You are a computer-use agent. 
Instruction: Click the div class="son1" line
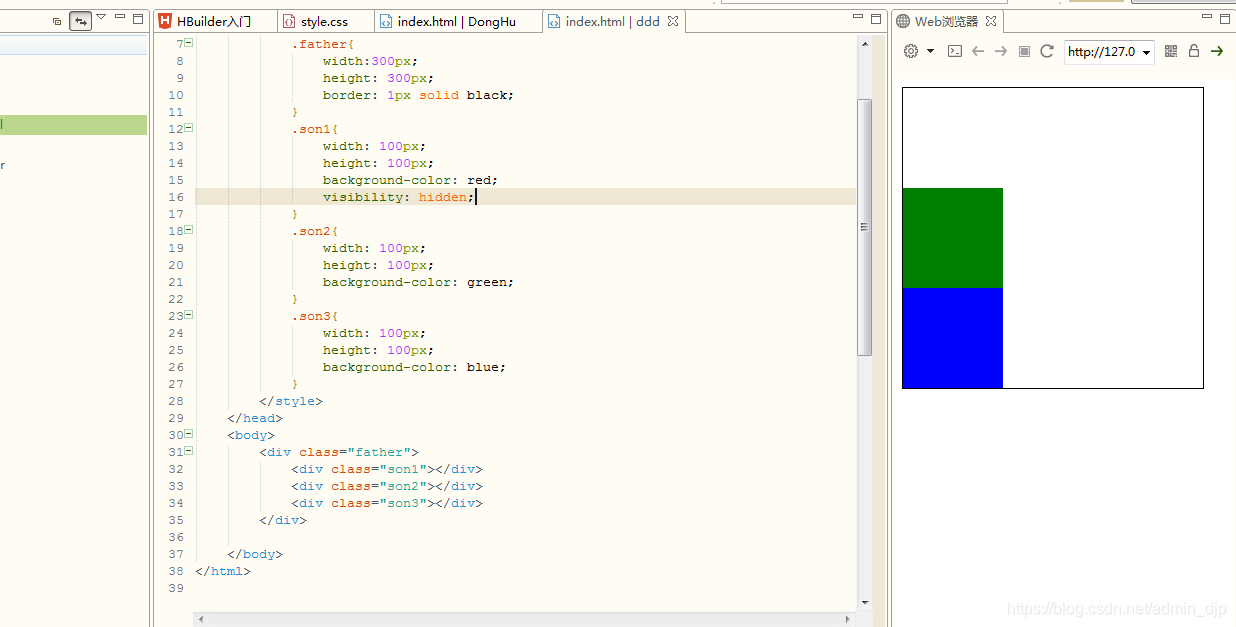click(x=387, y=469)
